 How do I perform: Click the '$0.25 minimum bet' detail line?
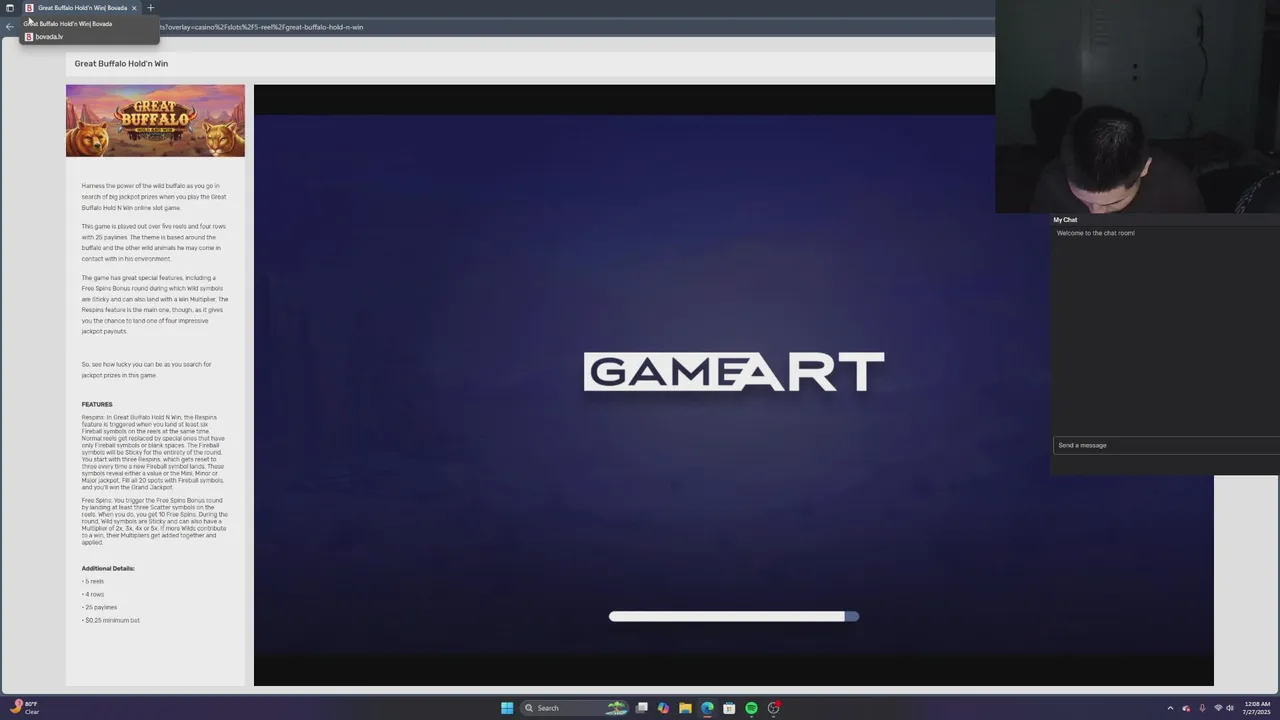111,620
